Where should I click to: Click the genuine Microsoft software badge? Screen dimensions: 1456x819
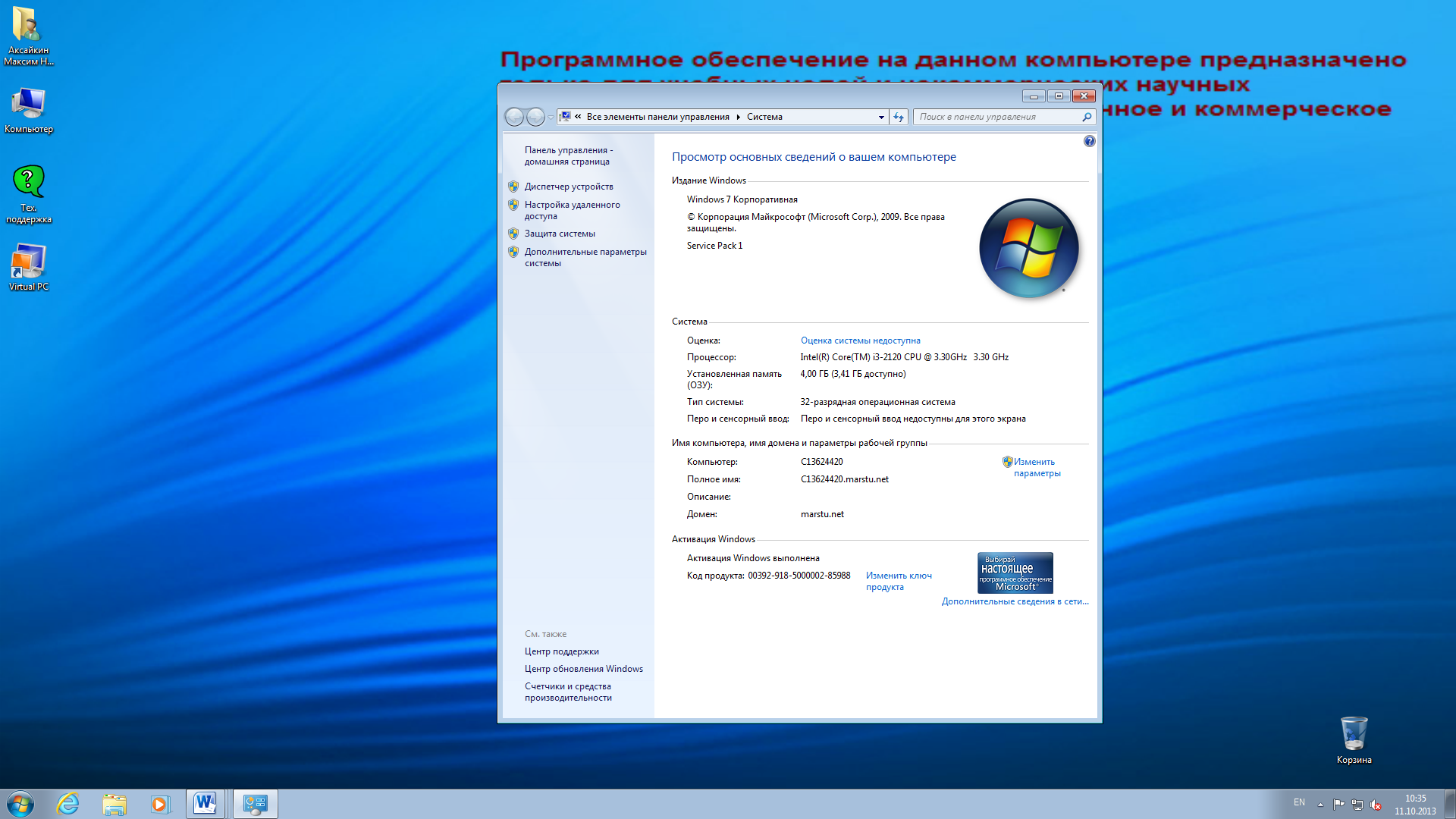click(1015, 573)
